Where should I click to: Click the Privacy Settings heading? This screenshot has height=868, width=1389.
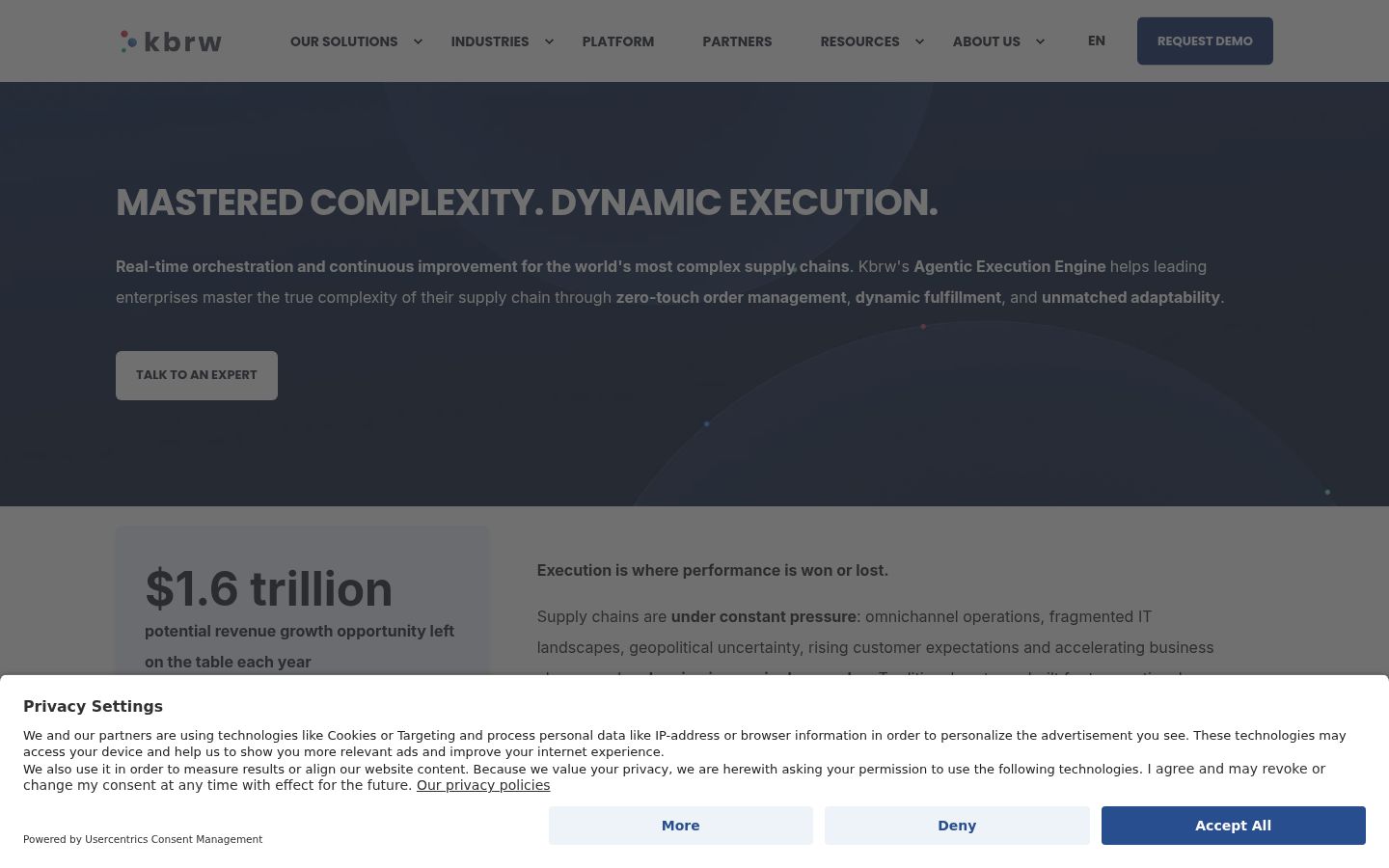[x=93, y=706]
